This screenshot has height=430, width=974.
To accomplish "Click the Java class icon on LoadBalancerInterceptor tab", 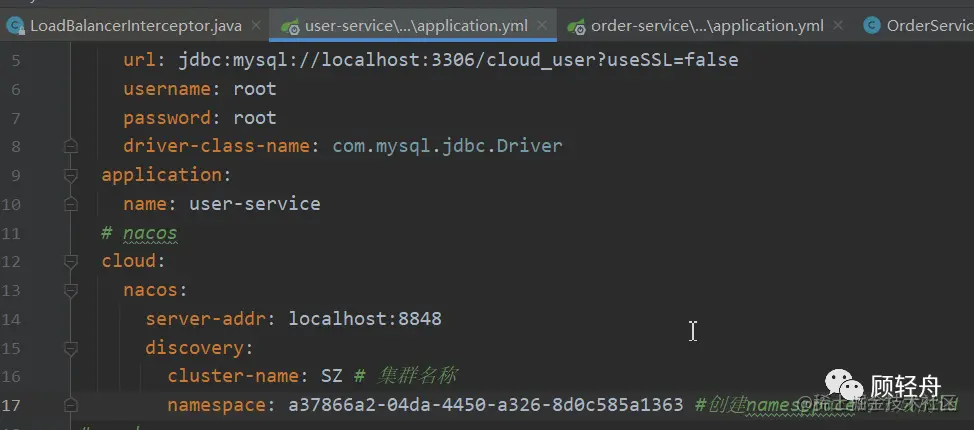I will pos(14,25).
